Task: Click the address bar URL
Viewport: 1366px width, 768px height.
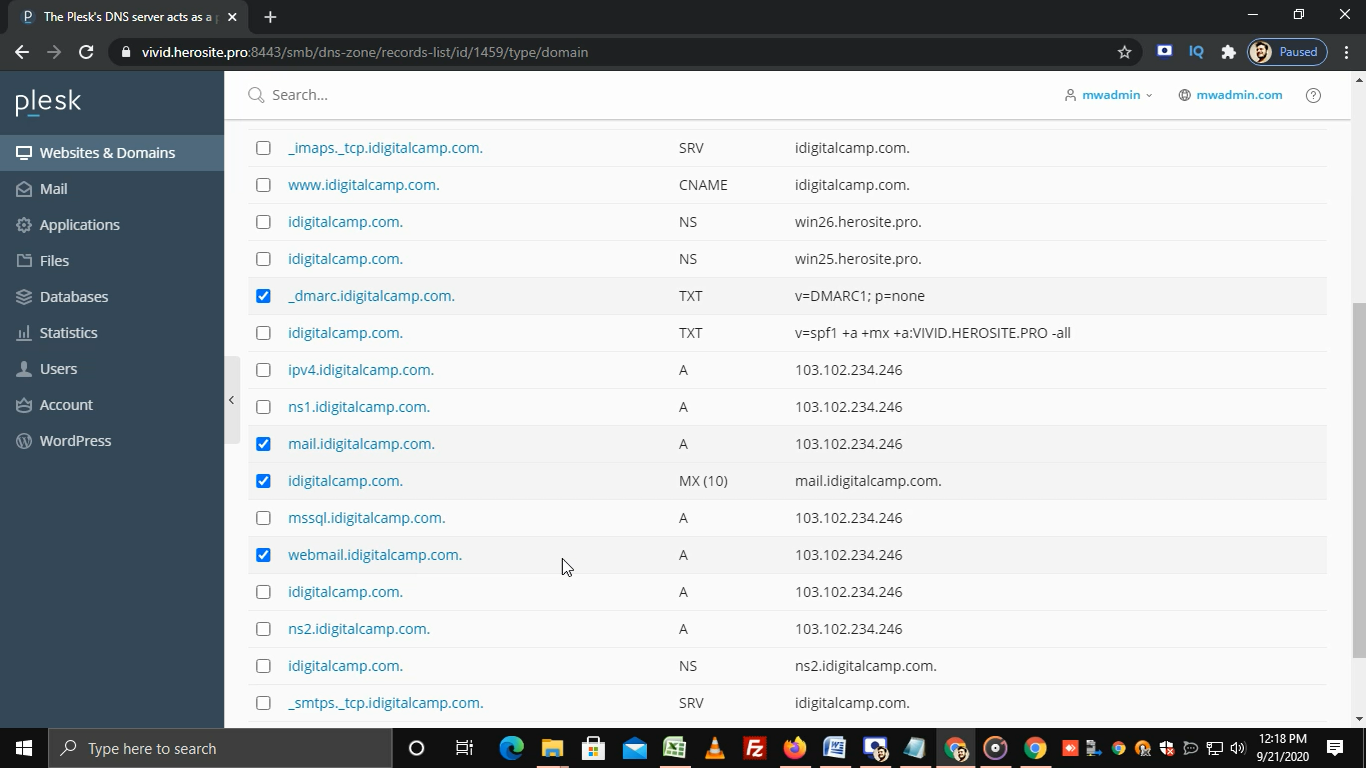Action: click(365, 52)
